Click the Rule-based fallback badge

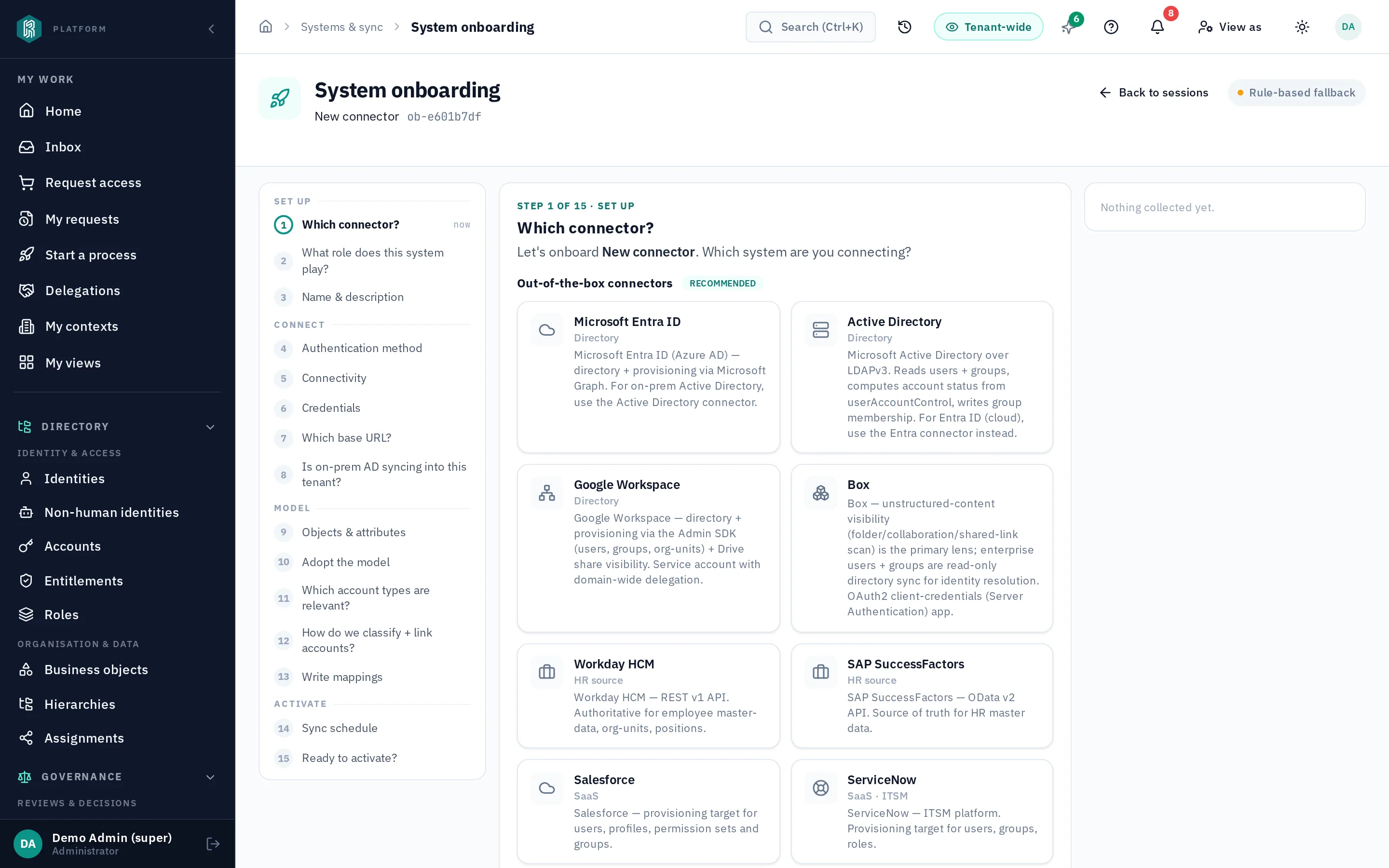point(1296,93)
